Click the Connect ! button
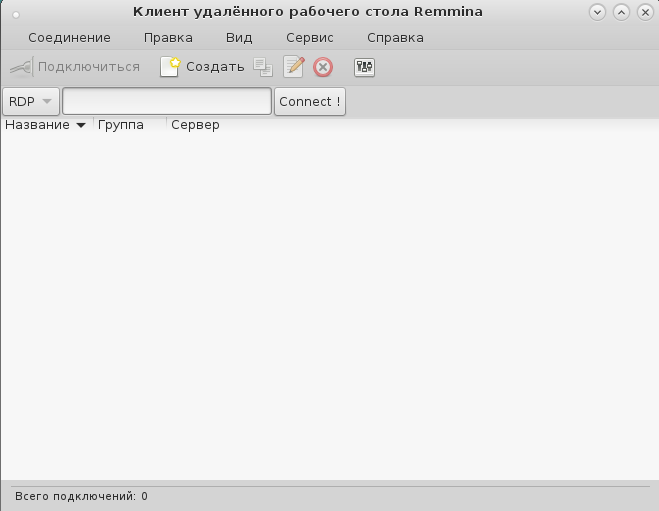 pos(310,101)
